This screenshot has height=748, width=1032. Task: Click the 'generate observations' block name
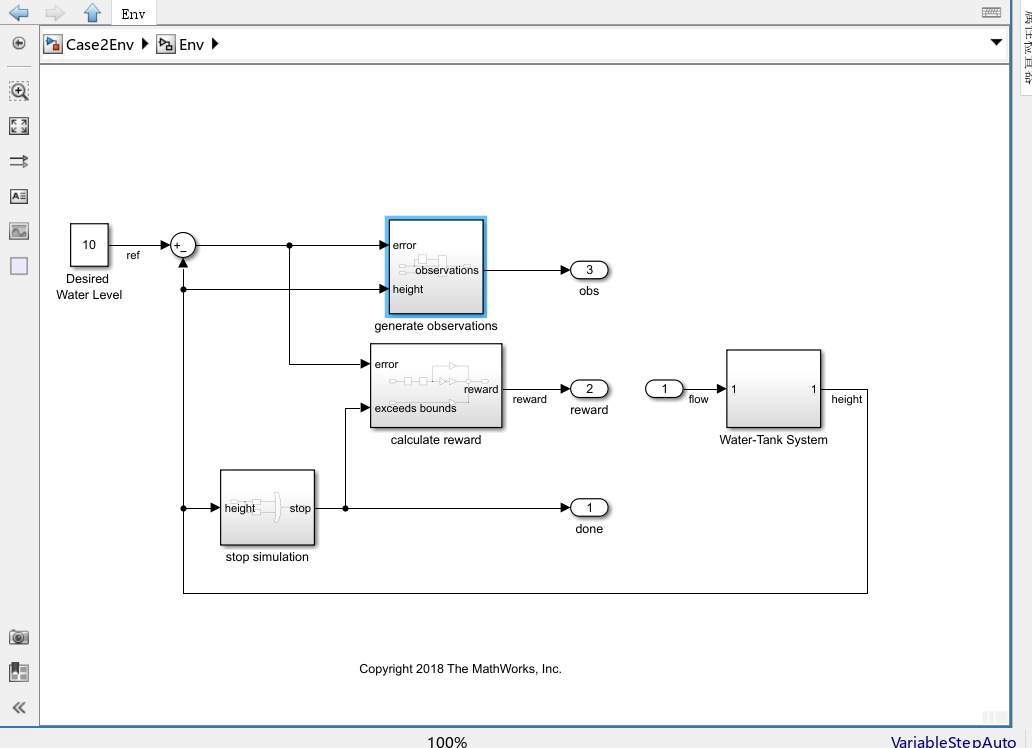(x=436, y=326)
